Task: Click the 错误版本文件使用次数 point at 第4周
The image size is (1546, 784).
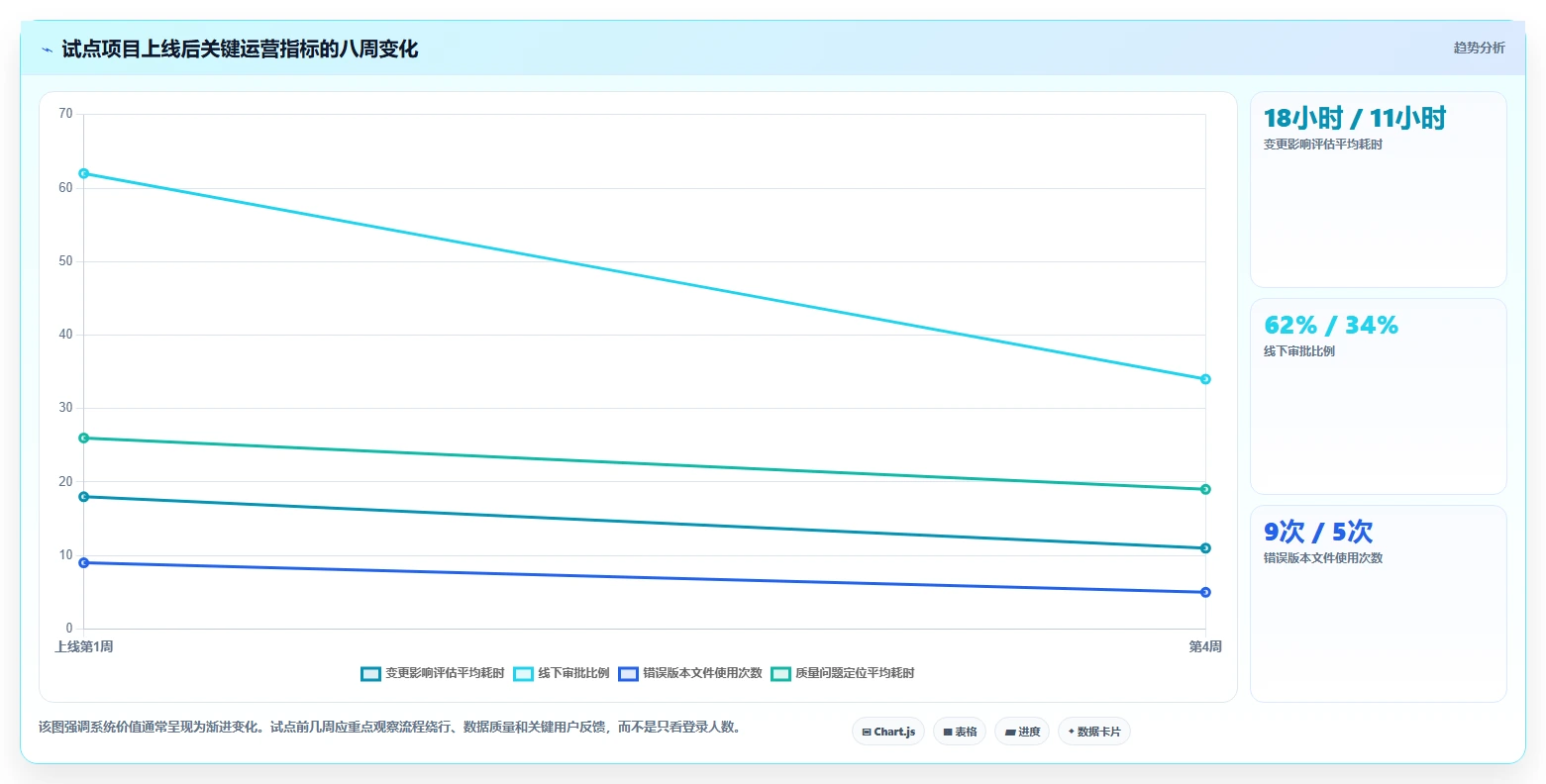Action: [x=1205, y=592]
